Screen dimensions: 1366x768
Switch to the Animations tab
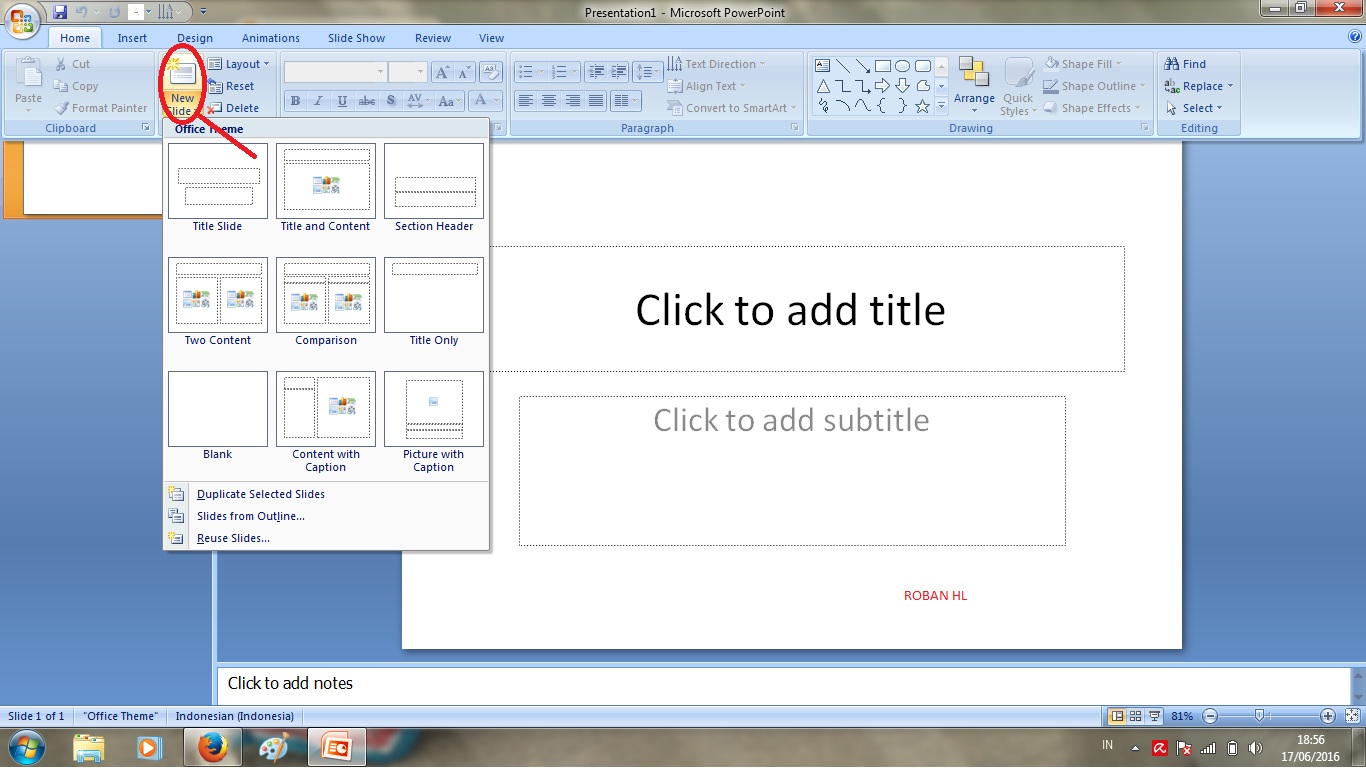[x=270, y=38]
